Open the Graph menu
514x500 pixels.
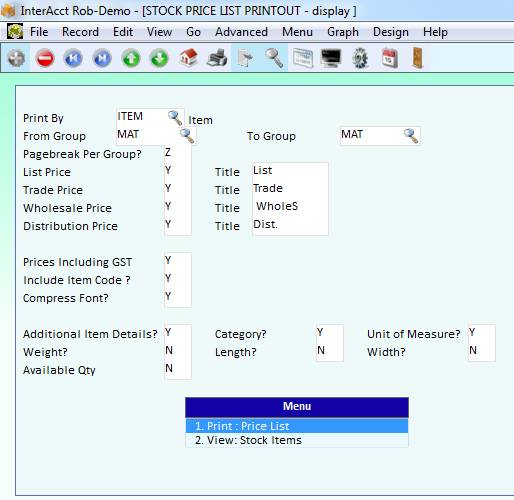pos(343,32)
